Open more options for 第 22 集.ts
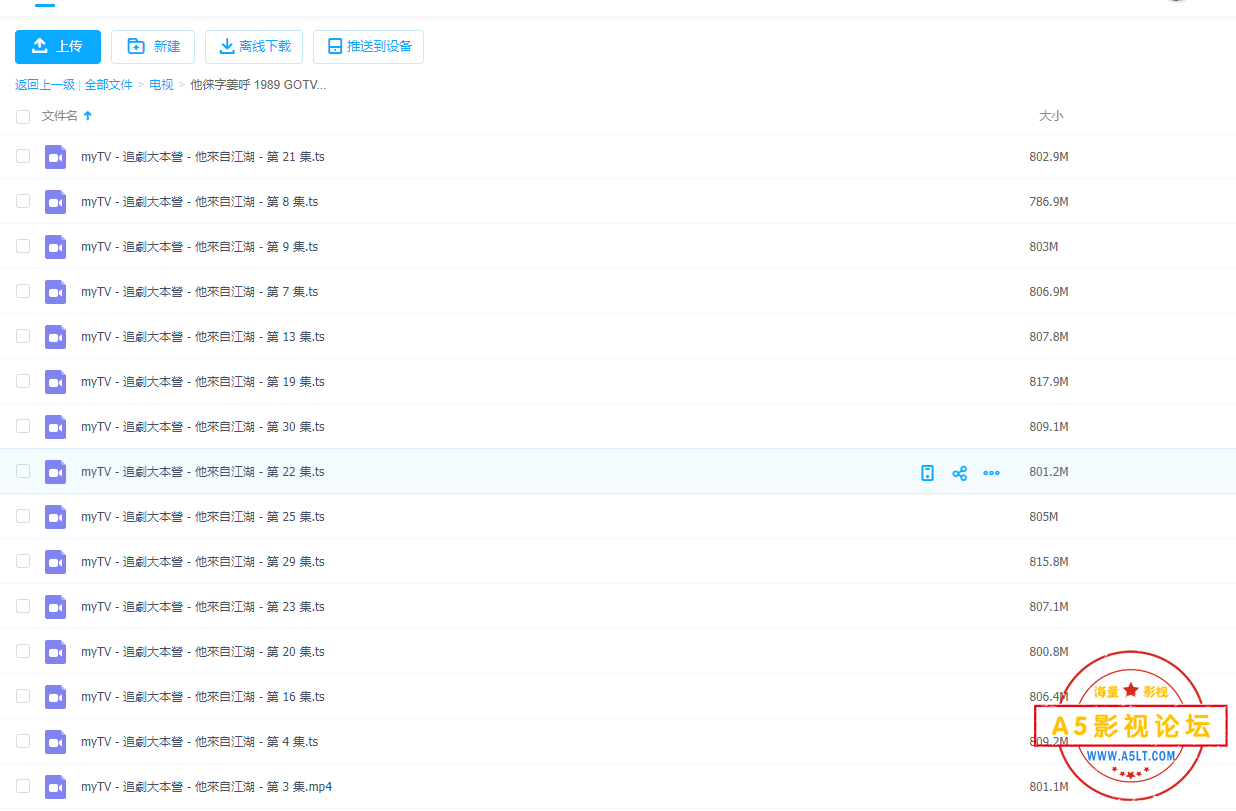1236x811 pixels. tap(991, 473)
